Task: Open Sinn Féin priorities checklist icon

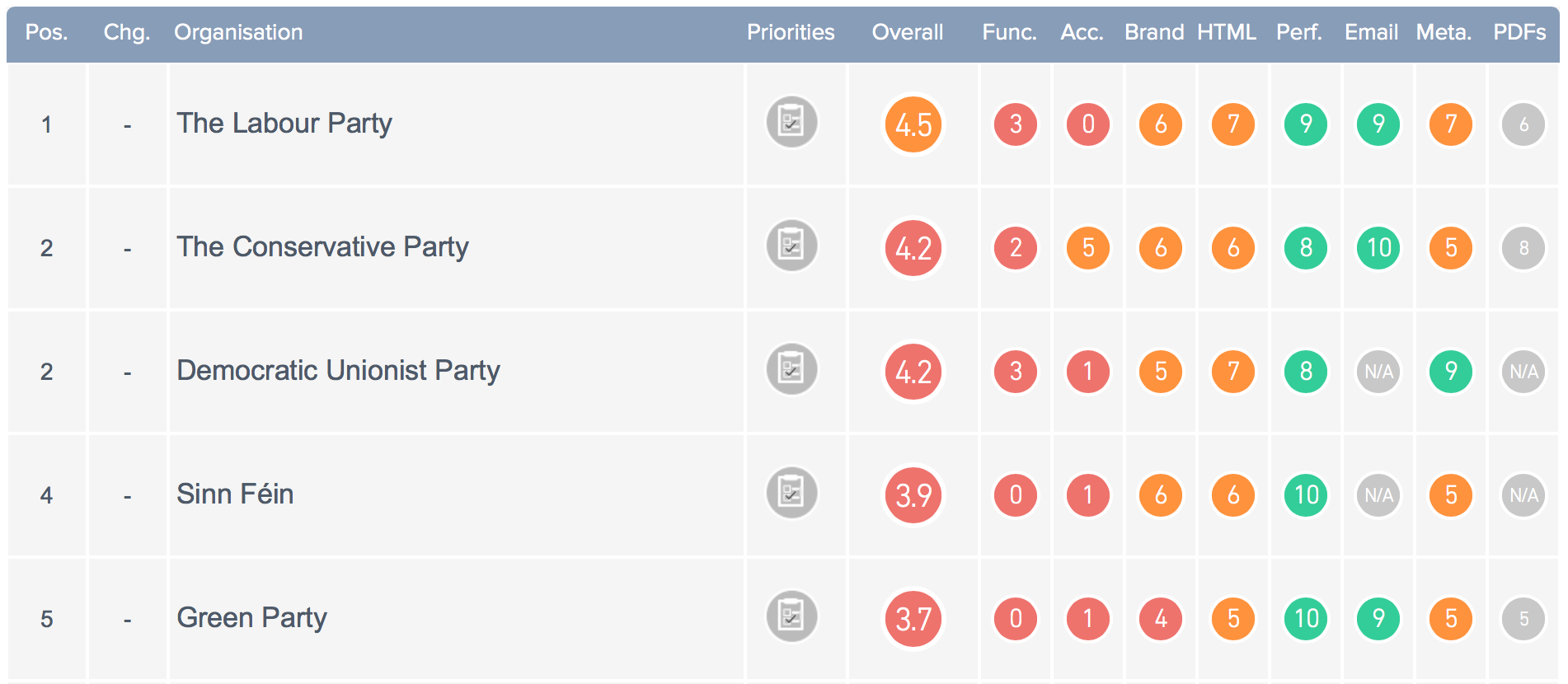Action: click(x=791, y=494)
